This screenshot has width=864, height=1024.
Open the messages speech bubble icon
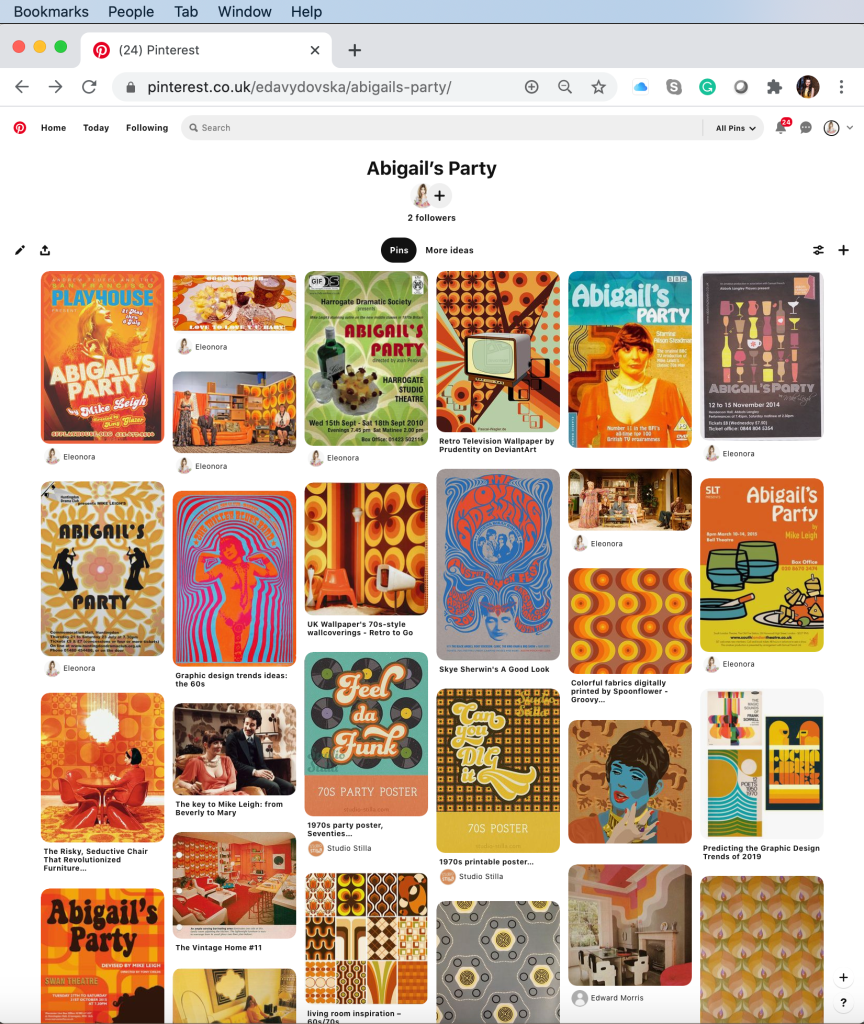[x=806, y=127]
